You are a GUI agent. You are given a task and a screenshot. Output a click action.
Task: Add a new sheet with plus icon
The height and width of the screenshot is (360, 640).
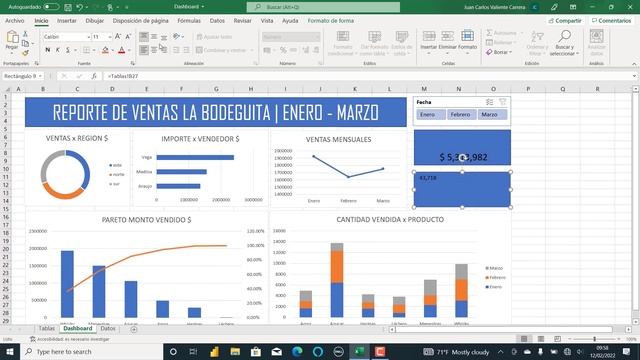134,329
